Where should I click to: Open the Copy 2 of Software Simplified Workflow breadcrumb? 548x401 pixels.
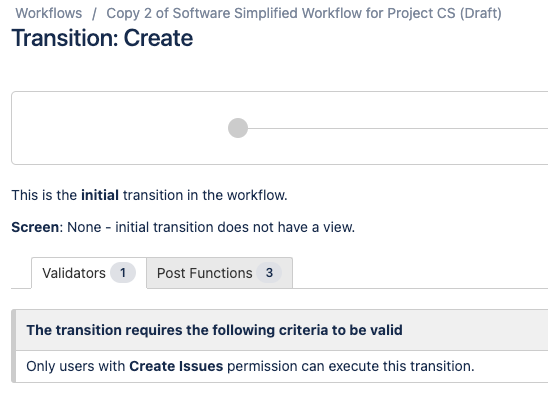[x=304, y=13]
